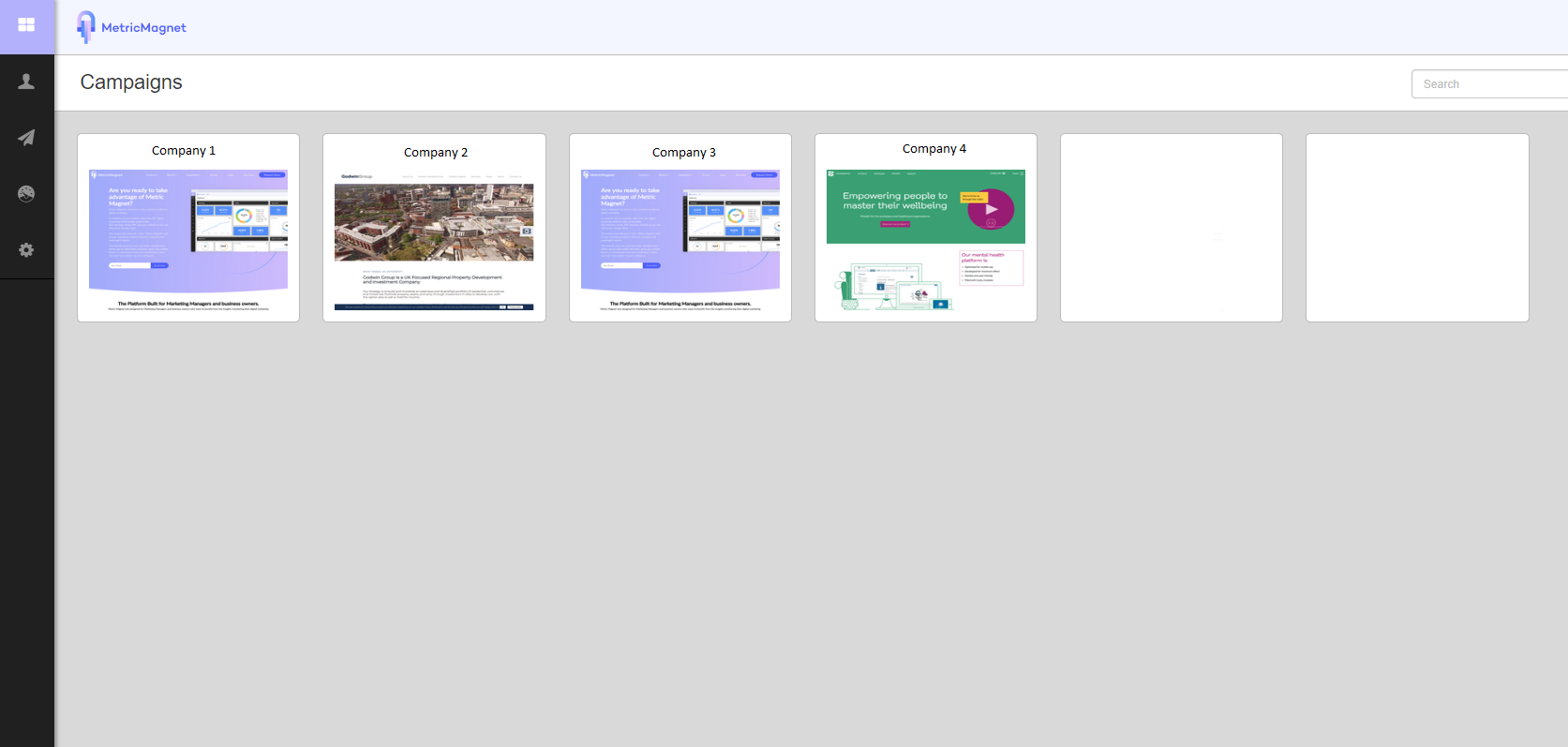Select the 'Company 1' title text
1568x747 pixels.
point(184,151)
